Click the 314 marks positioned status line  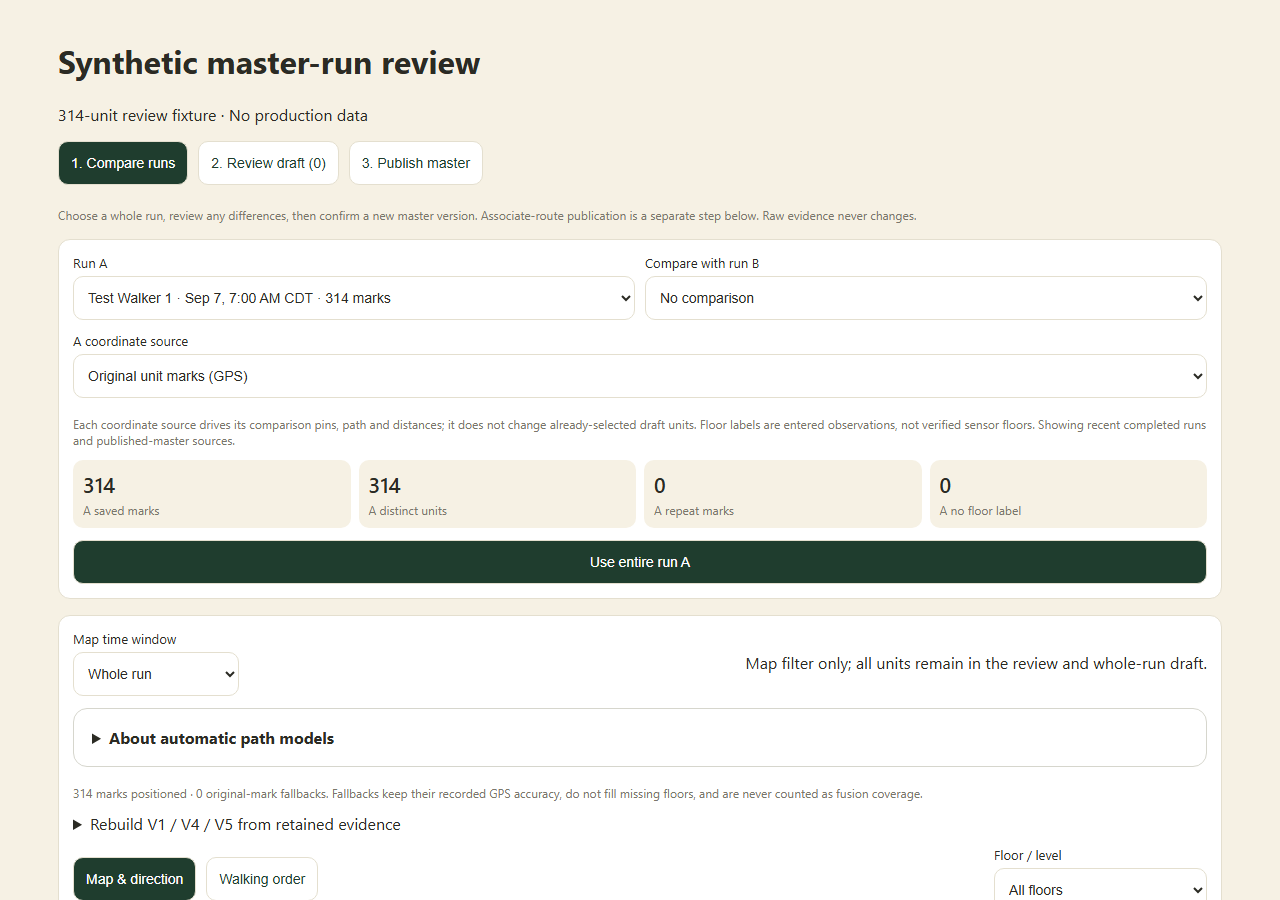point(498,794)
